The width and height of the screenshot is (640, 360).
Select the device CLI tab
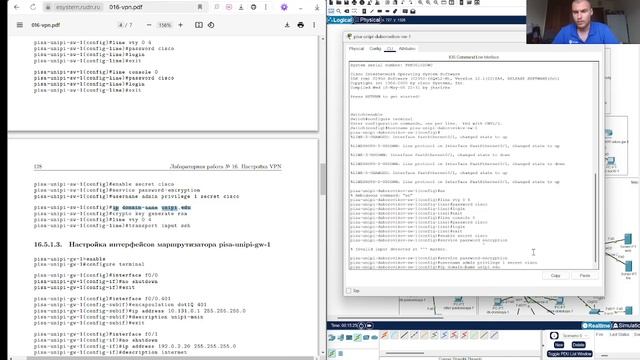pos(390,49)
